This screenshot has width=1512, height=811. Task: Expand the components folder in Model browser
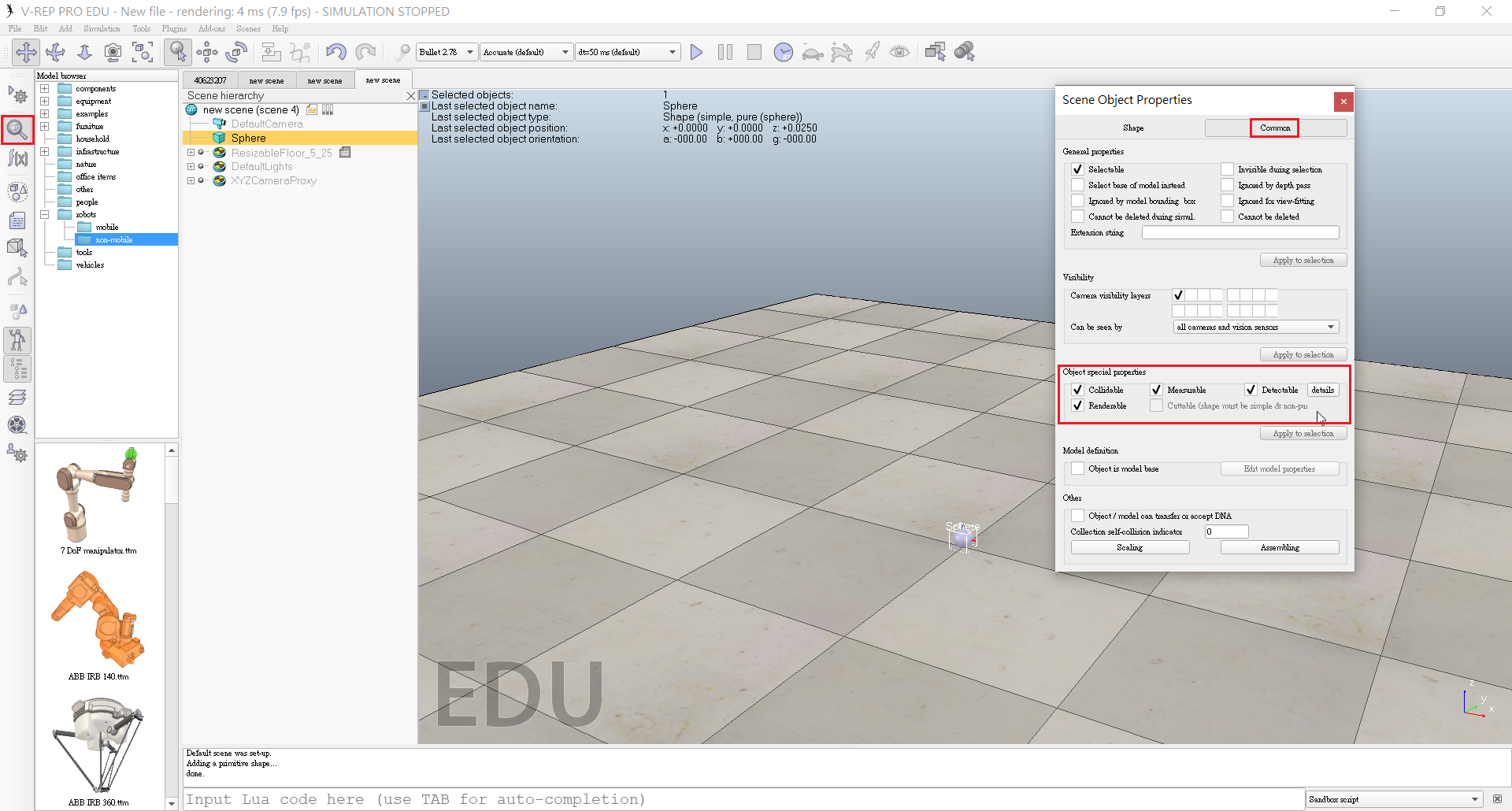[x=45, y=89]
